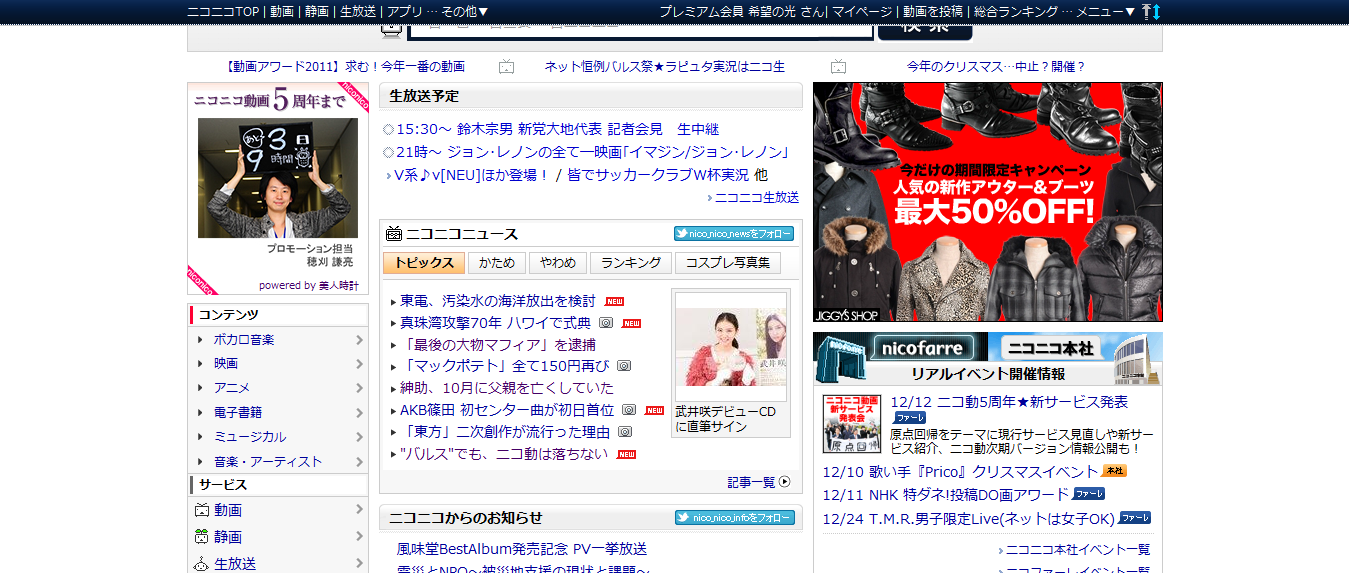Open the コスプレ写真集 news tab
This screenshot has height=573, width=1349.
coord(728,263)
